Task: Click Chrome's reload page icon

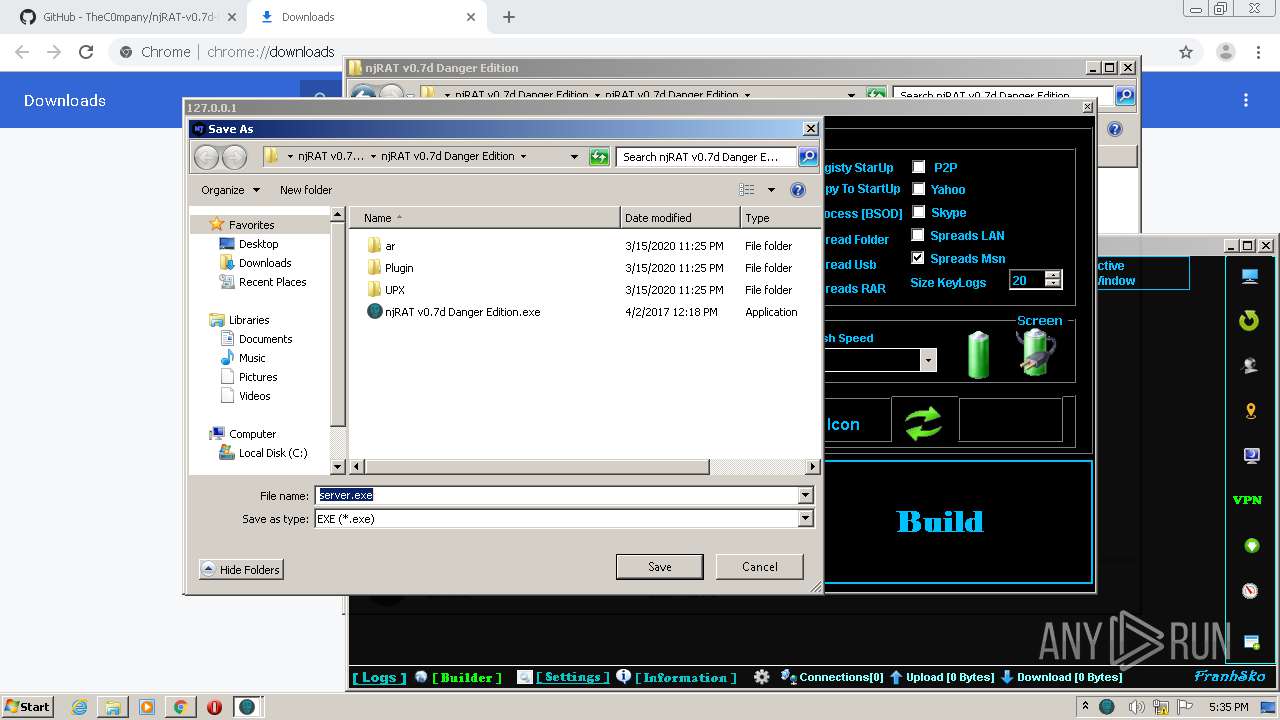Action: click(x=86, y=52)
